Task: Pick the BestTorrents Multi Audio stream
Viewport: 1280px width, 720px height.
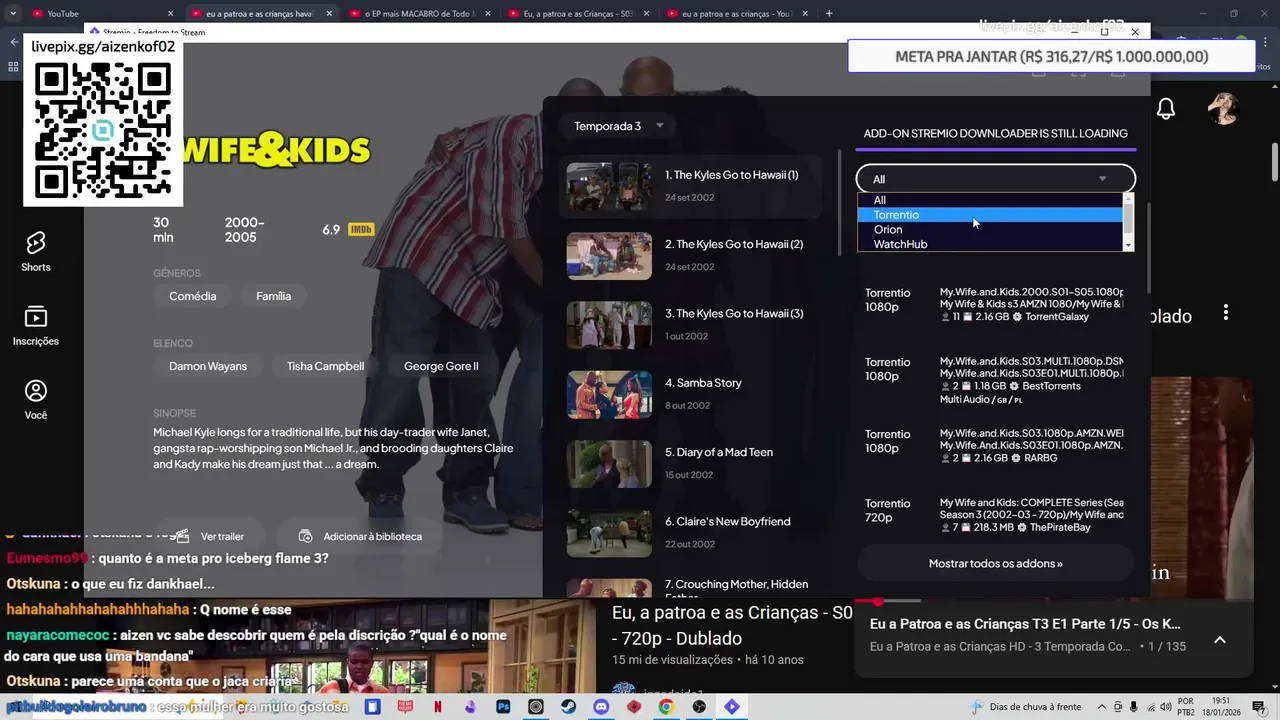Action: (996, 380)
